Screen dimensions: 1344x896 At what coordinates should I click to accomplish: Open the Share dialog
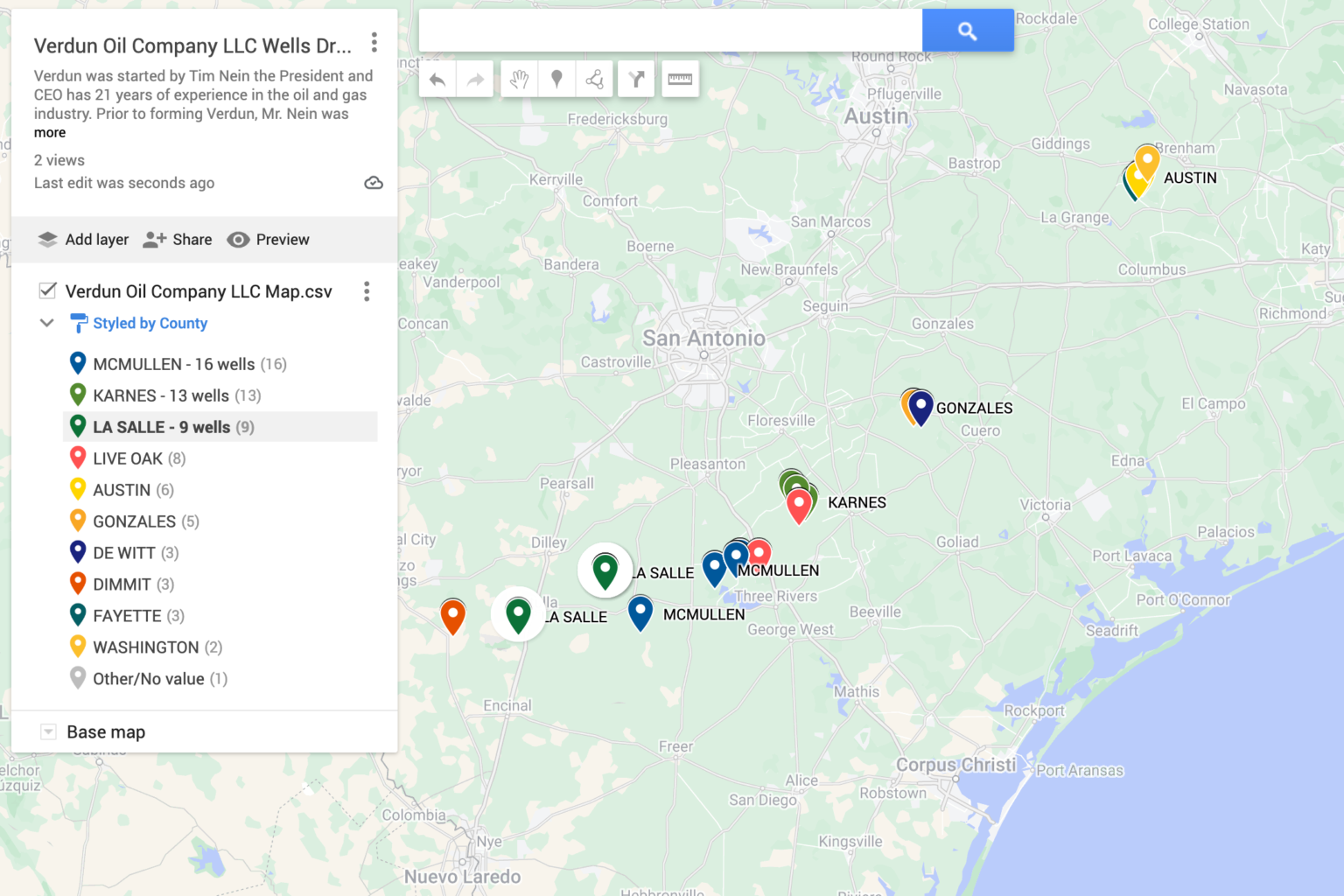(178, 240)
